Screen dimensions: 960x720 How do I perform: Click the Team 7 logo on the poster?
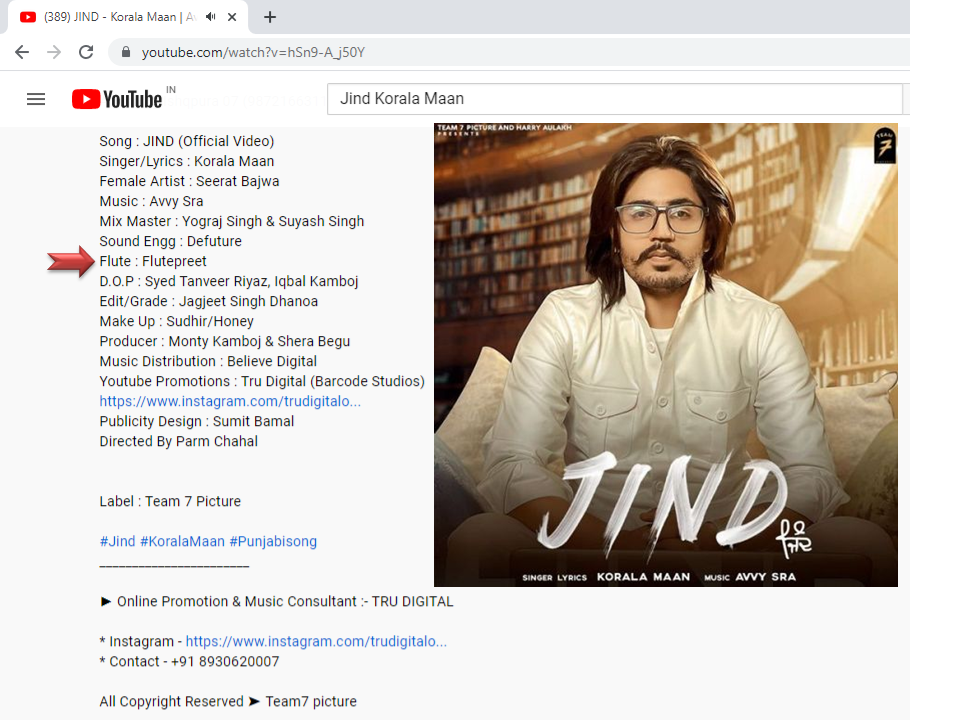884,146
